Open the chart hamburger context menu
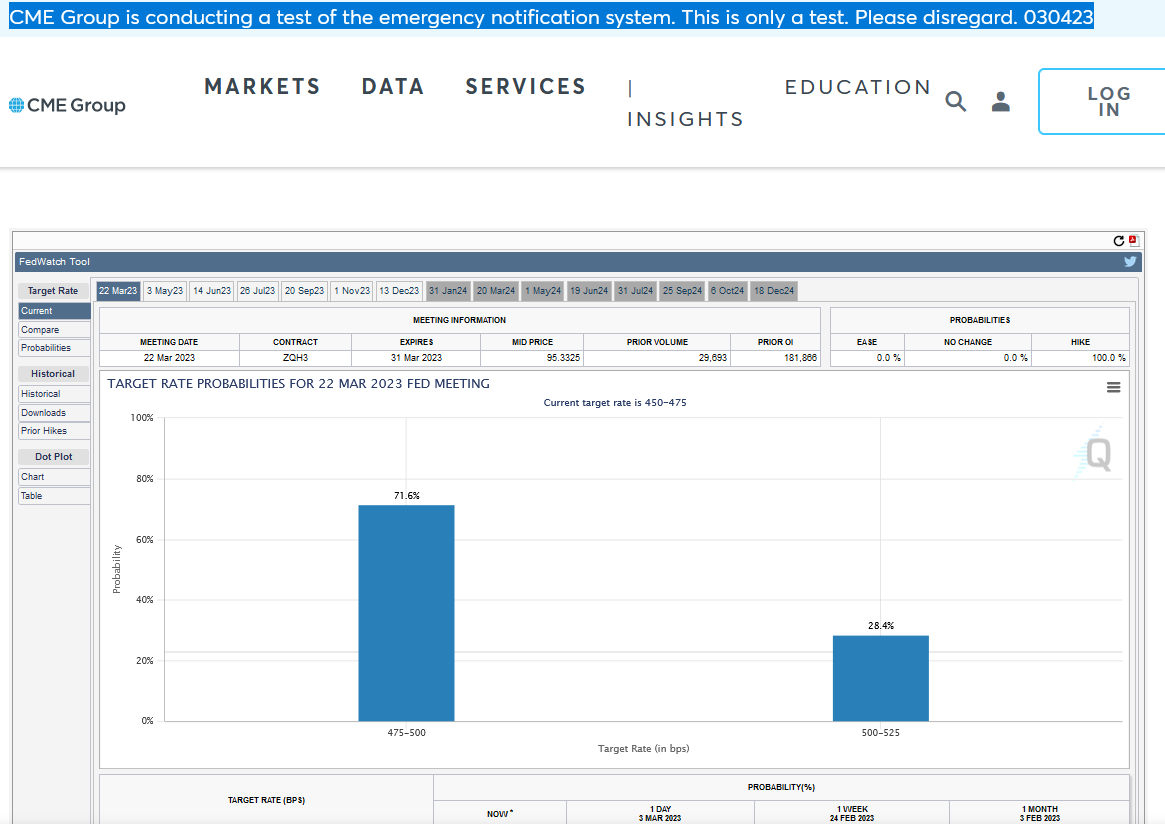Image resolution: width=1165 pixels, height=824 pixels. pyautogui.click(x=1113, y=387)
